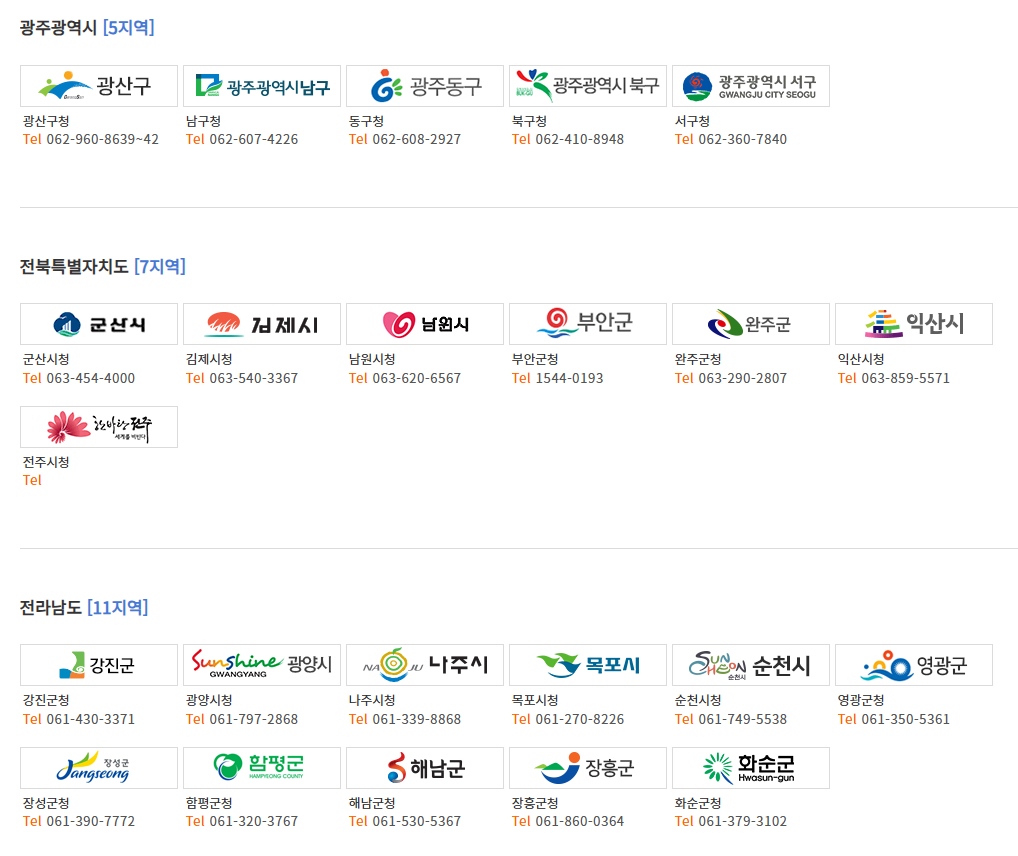Open the Sunshine 광양시 logo
The height and width of the screenshot is (856, 1018).
[x=262, y=665]
